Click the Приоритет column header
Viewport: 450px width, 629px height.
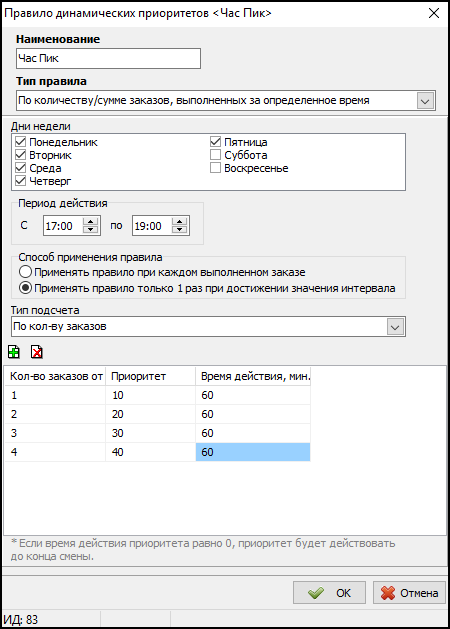click(x=151, y=376)
